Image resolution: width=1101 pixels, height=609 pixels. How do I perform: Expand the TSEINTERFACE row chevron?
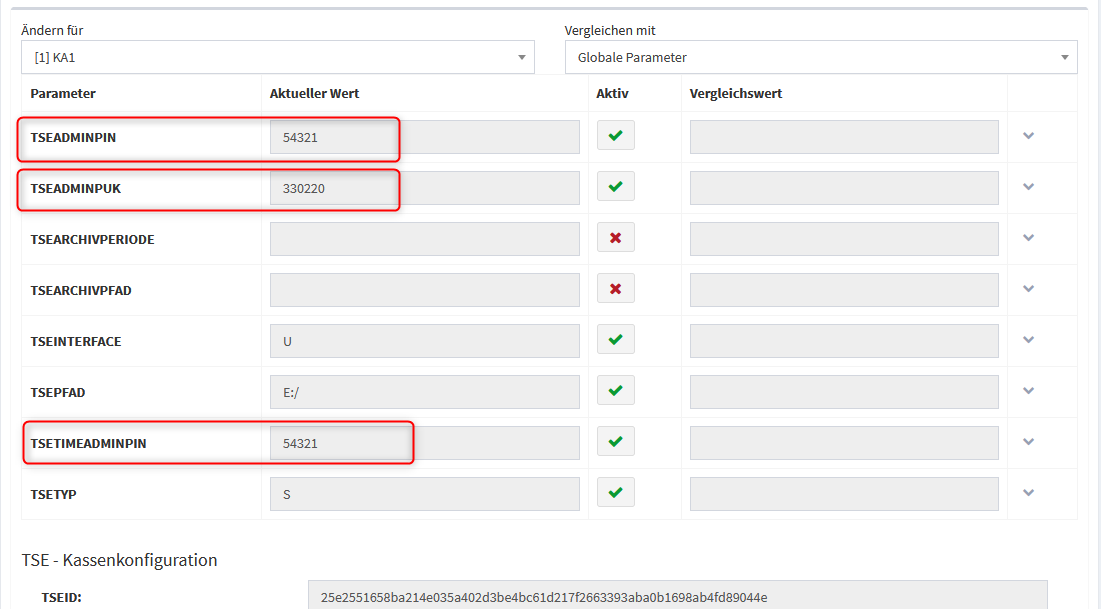[x=1028, y=340]
